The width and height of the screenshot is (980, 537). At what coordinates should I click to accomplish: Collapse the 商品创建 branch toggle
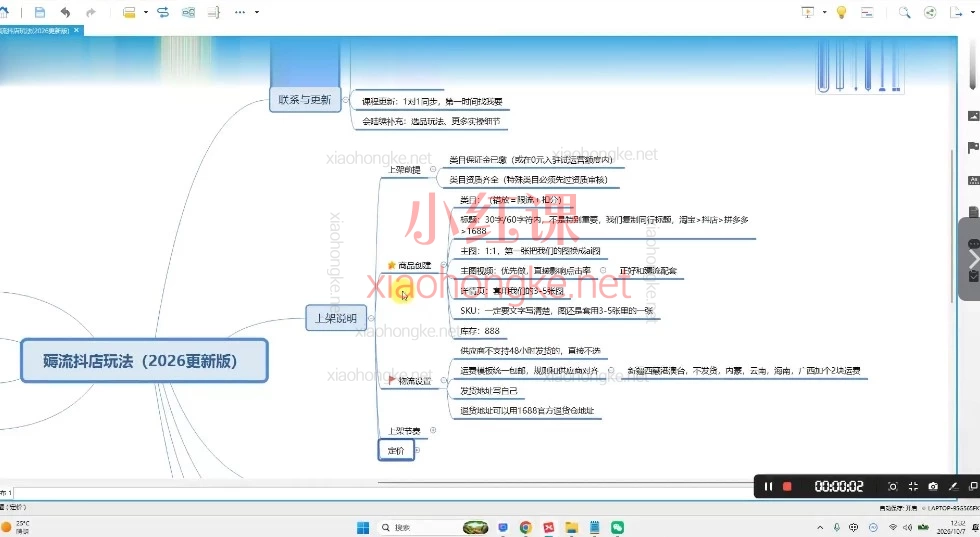coord(443,265)
